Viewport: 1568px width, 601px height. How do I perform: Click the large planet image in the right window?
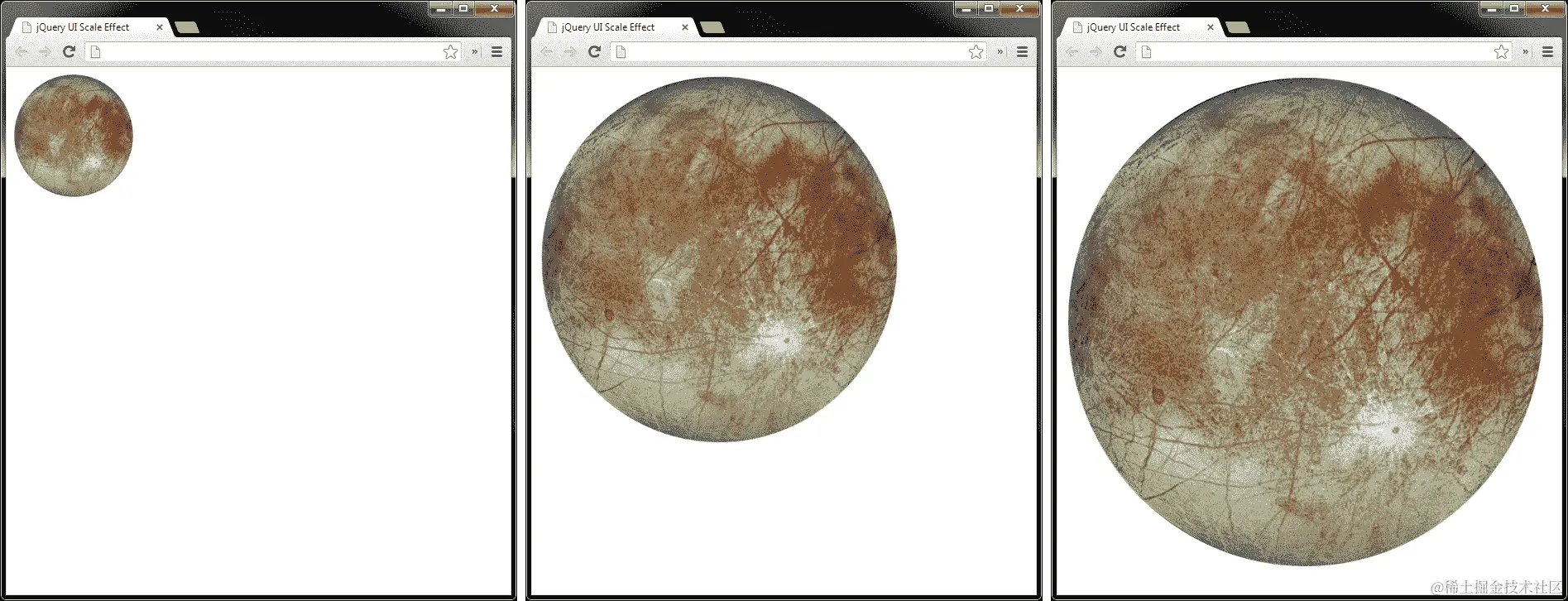pos(1306,323)
